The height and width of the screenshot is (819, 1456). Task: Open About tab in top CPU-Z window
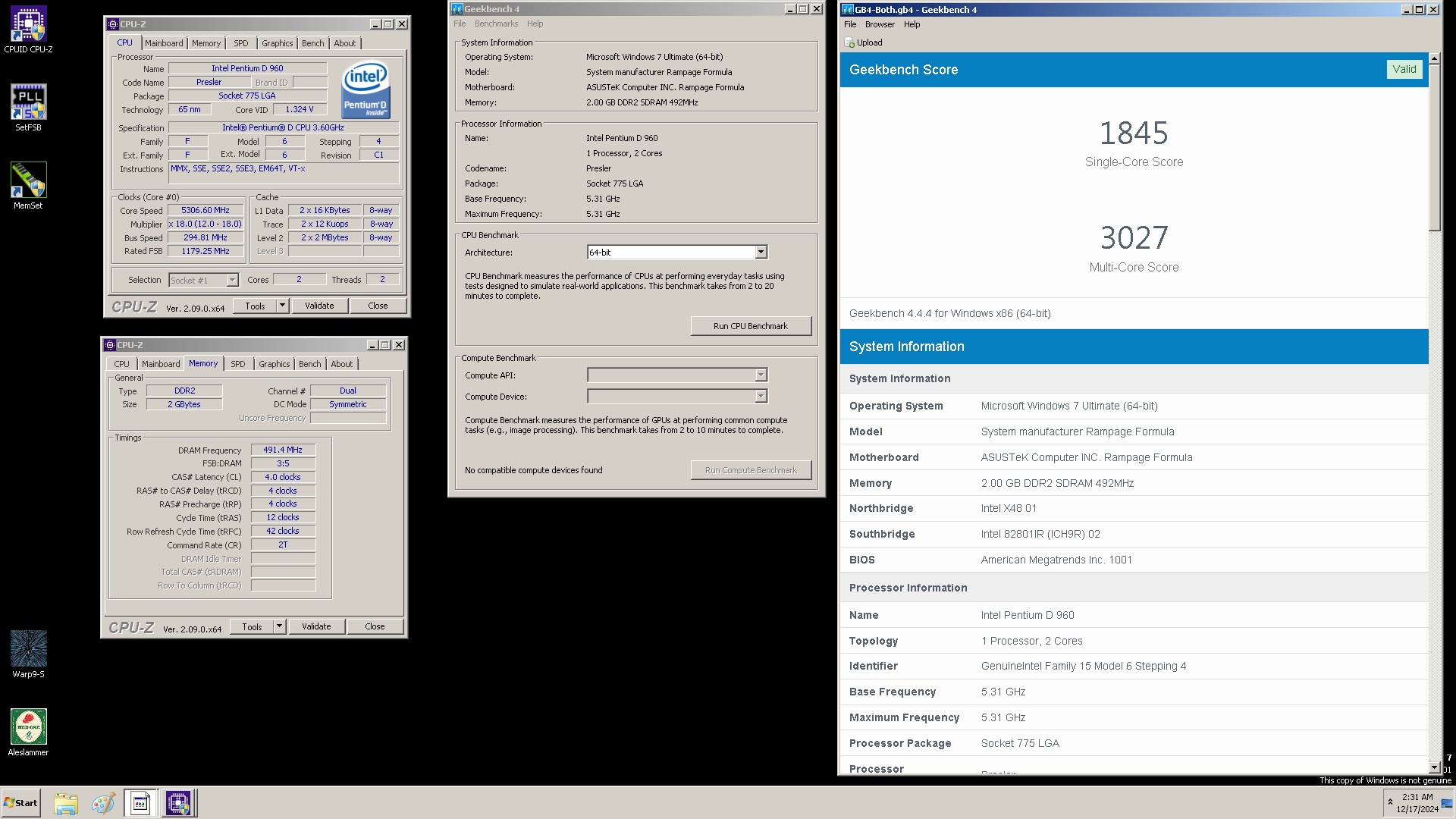pyautogui.click(x=345, y=43)
